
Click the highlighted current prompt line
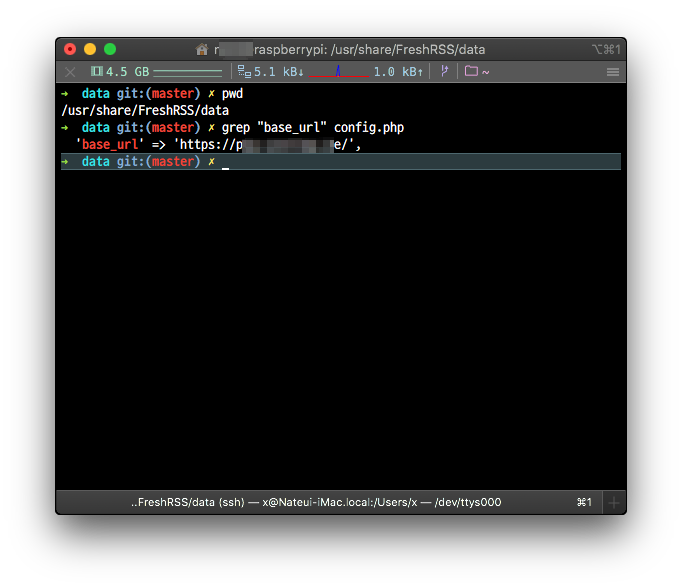(341, 161)
